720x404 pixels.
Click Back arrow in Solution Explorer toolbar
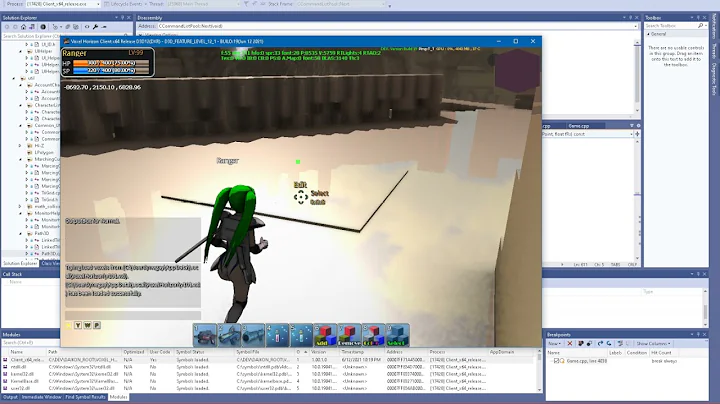coord(7,27)
